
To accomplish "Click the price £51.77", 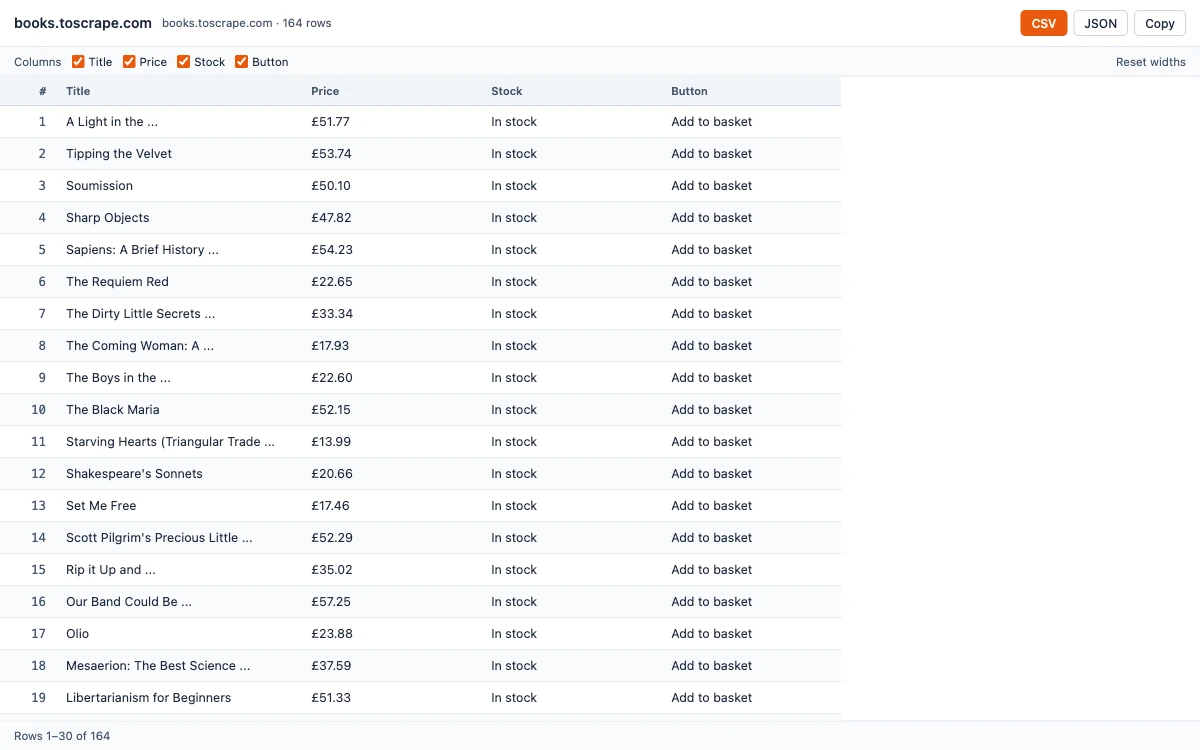I will [x=330, y=122].
